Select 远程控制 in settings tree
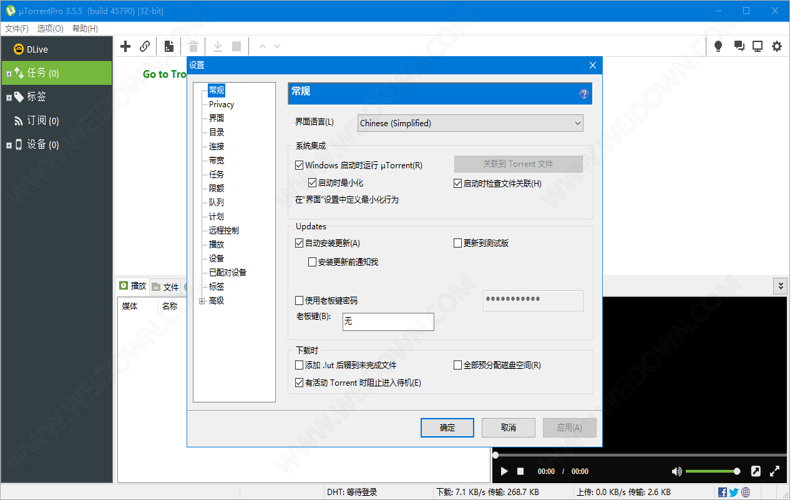Viewport: 790px width, 500px height. [224, 230]
